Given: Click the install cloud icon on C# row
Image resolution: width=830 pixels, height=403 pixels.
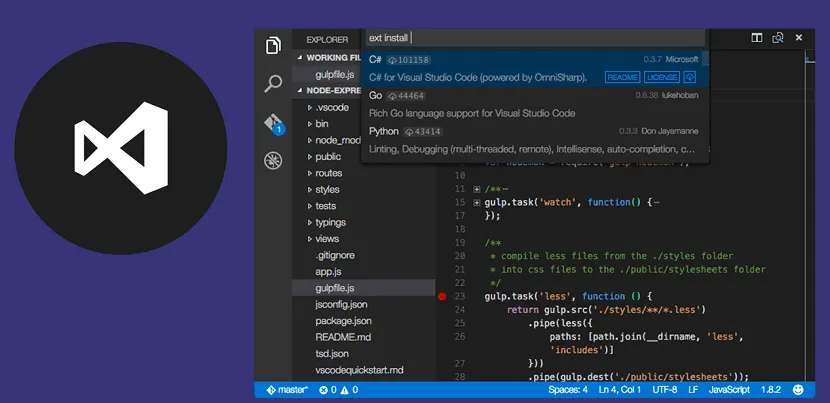Looking at the screenshot, I should point(689,77).
